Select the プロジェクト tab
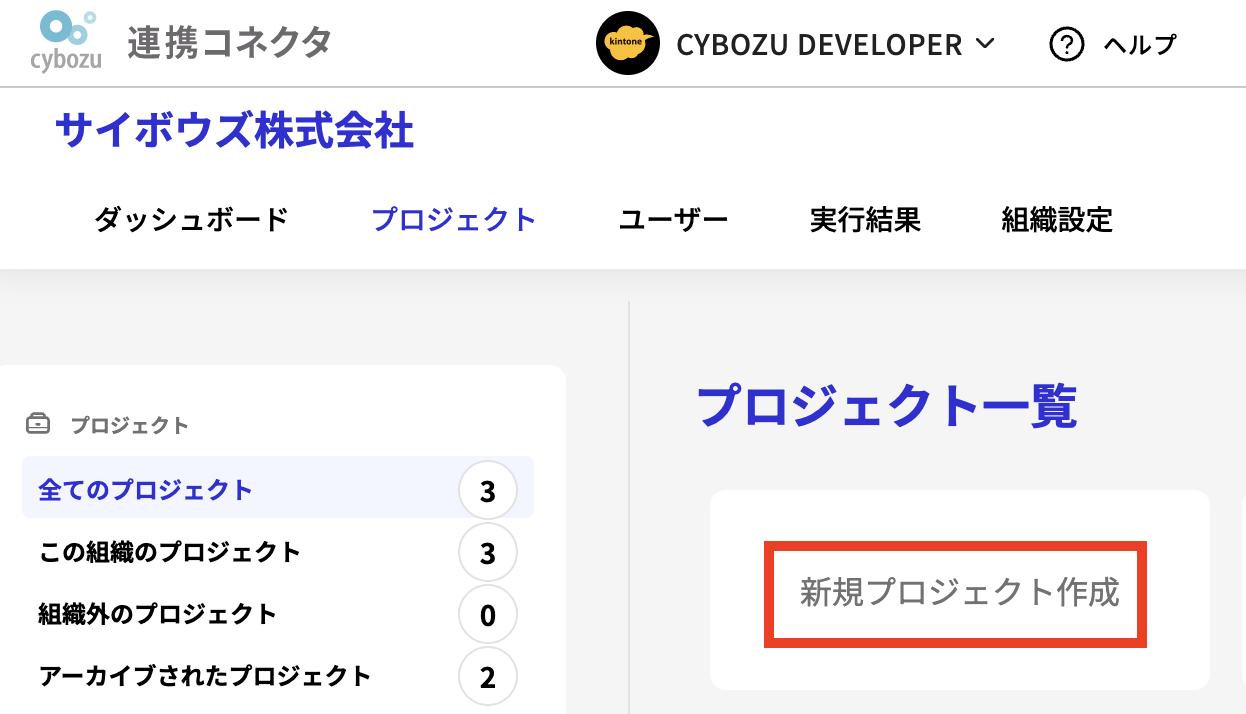 point(453,219)
